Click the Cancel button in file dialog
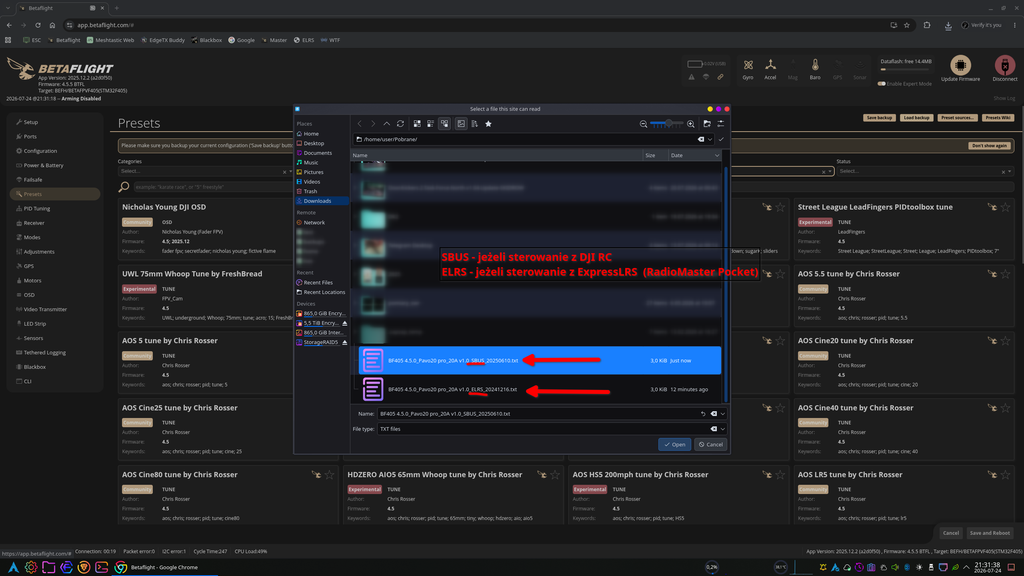 tap(711, 445)
